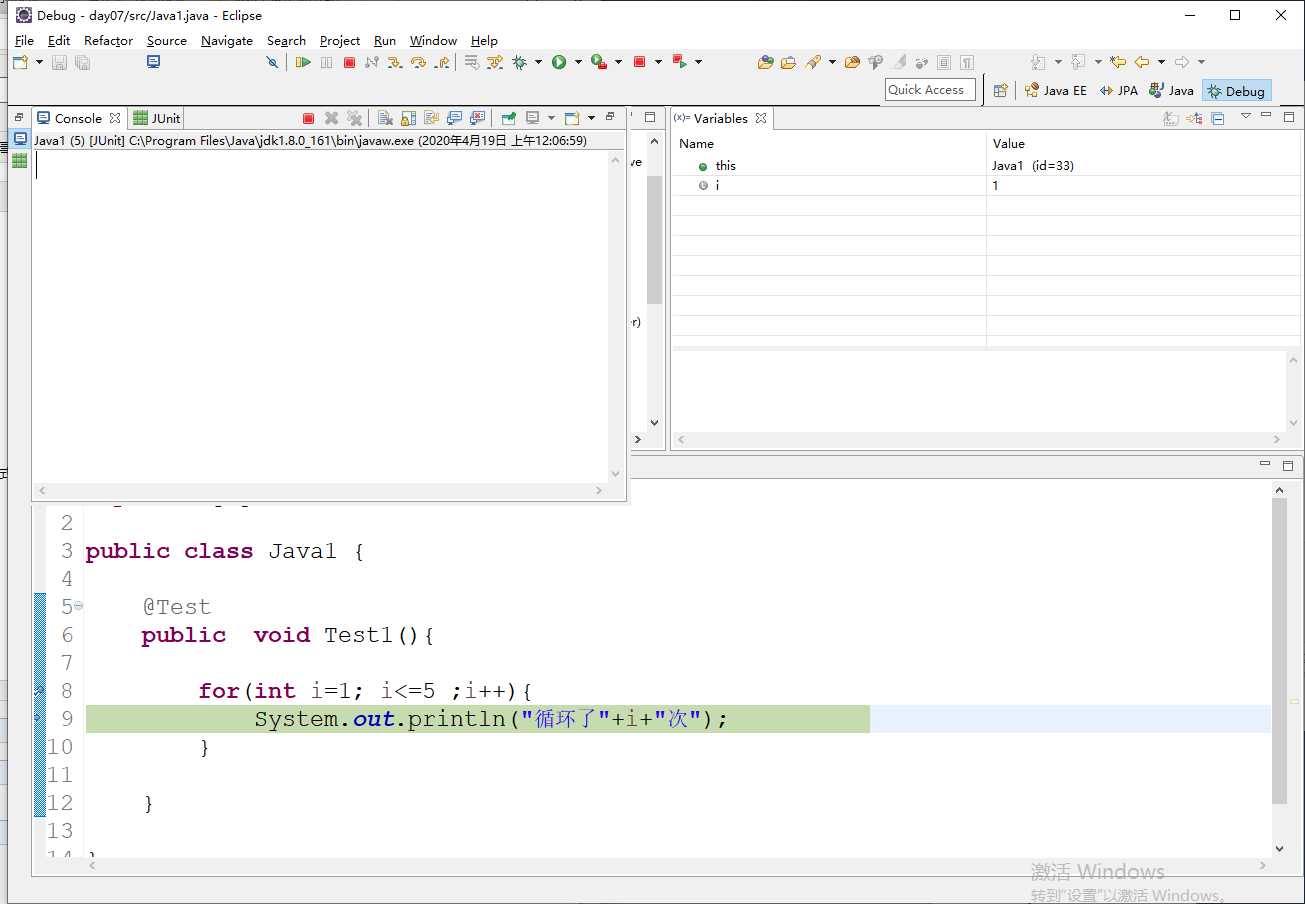Toggle Use Step Filters button
This screenshot has width=1305, height=904.
[495, 62]
